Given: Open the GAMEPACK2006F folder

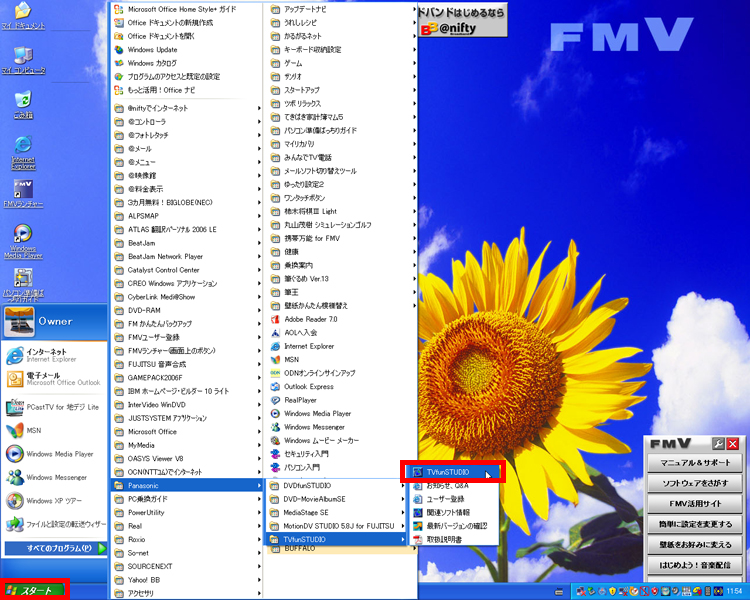Looking at the screenshot, I should click(x=187, y=378).
